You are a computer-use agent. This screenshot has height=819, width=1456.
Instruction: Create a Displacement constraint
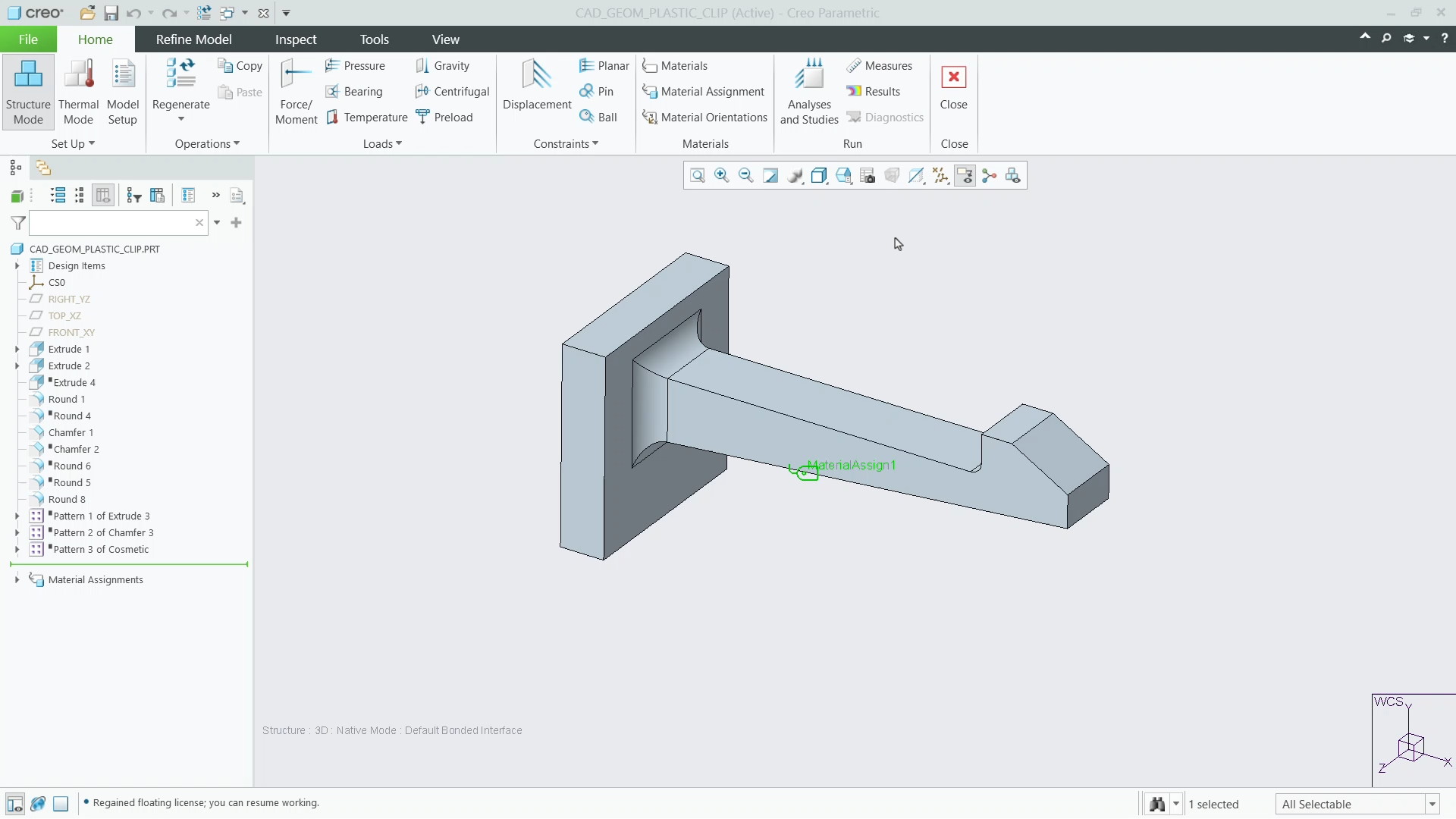click(x=537, y=85)
